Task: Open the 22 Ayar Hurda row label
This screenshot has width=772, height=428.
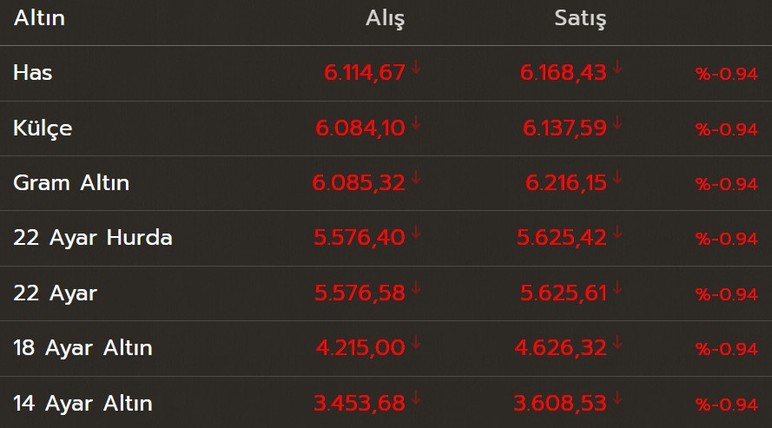Action: point(93,238)
